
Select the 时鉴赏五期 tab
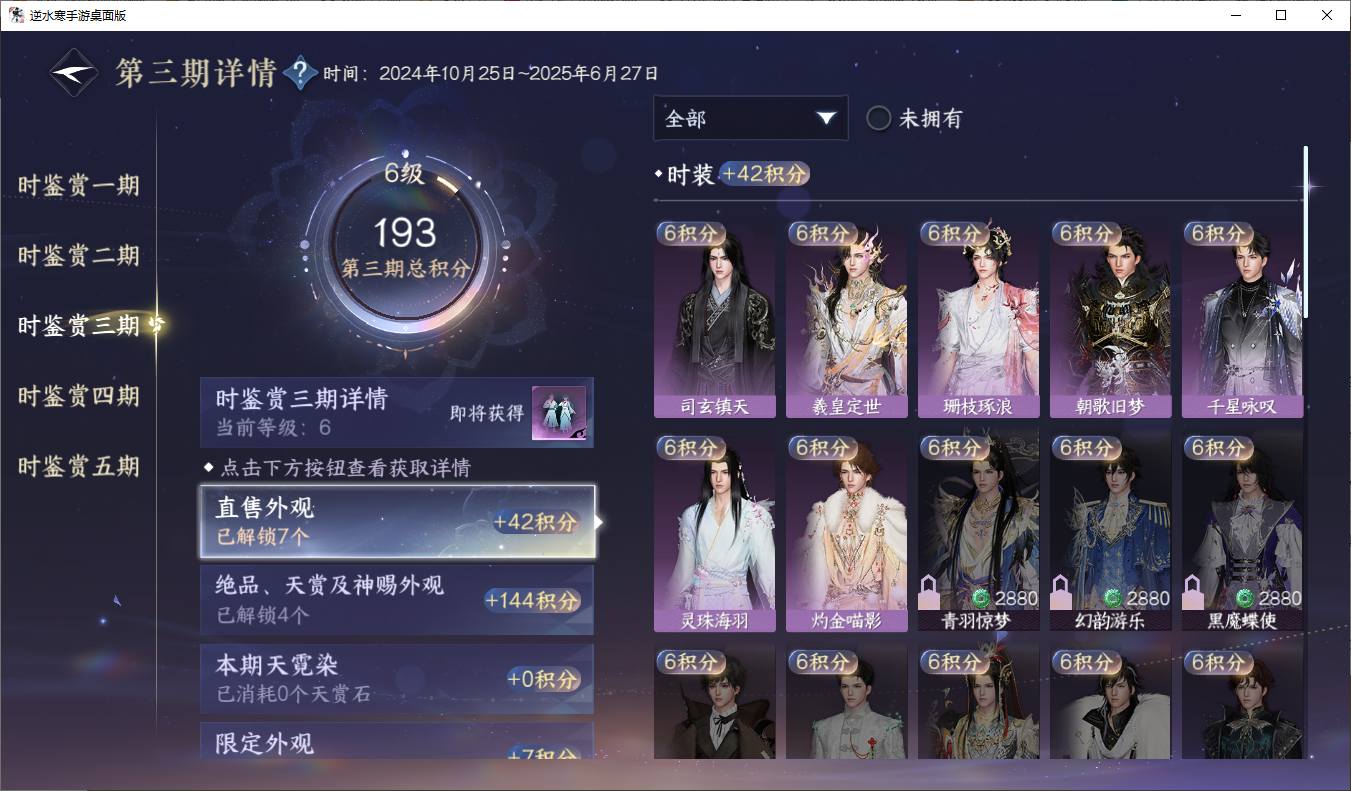click(78, 467)
